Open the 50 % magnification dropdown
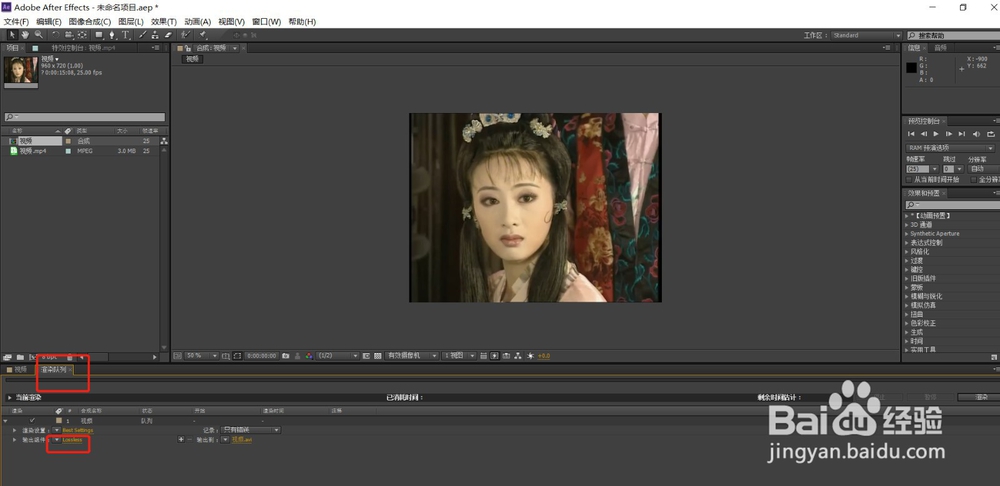Image resolution: width=1000 pixels, height=486 pixels. point(202,356)
